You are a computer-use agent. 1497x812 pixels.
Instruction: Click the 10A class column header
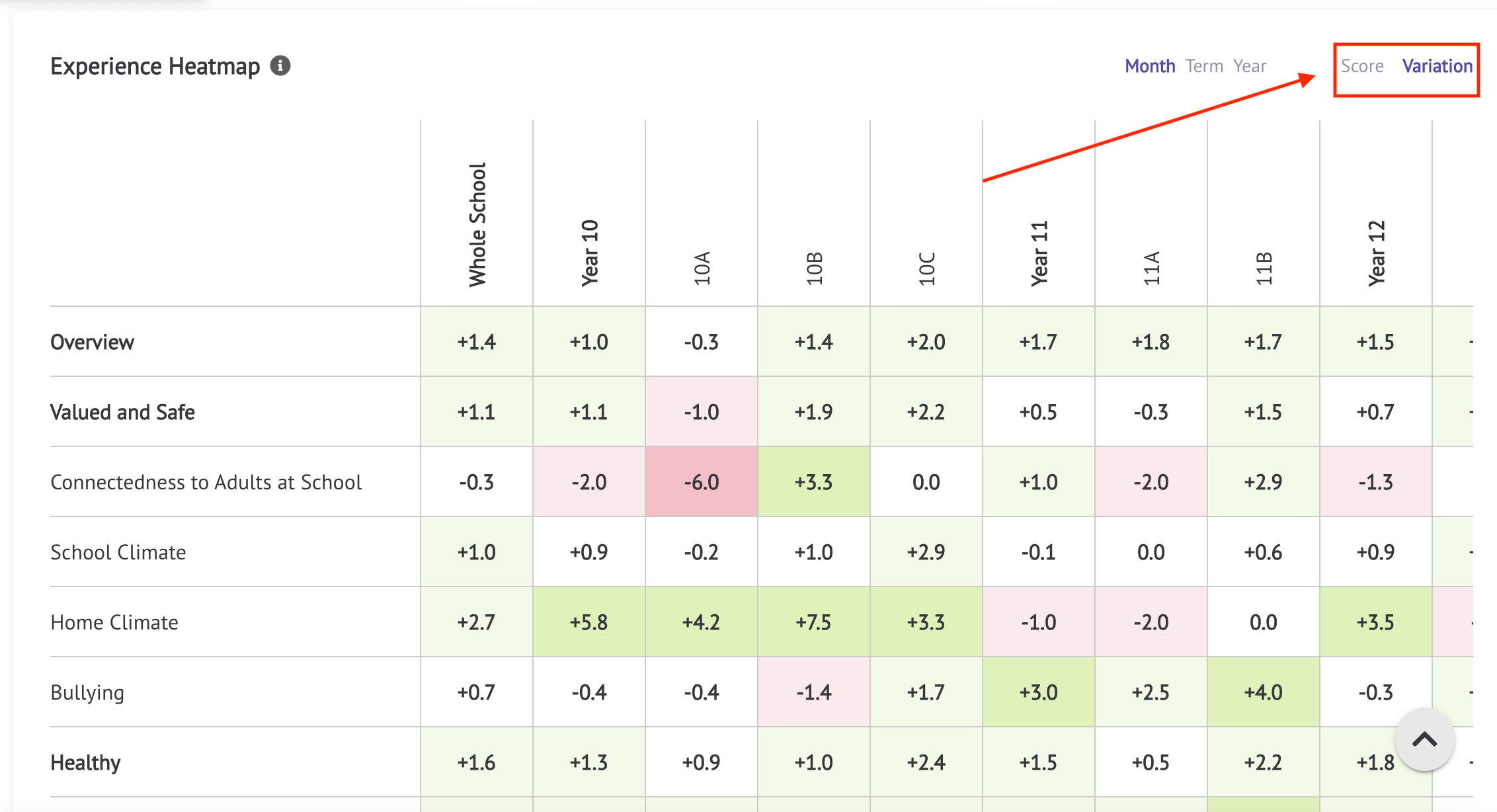click(x=702, y=268)
